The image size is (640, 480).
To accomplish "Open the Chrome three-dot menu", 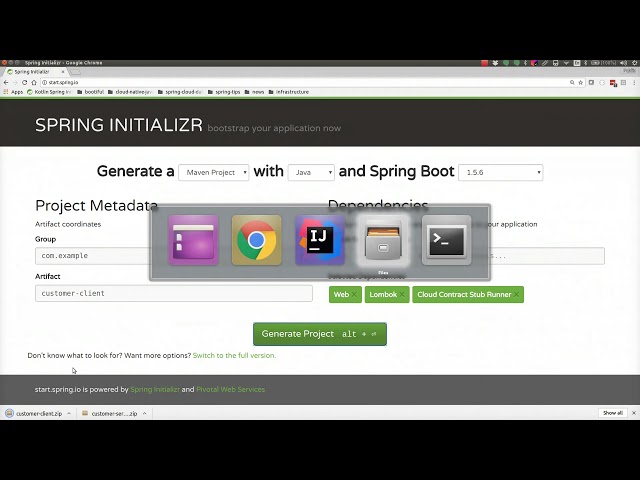I will [x=634, y=82].
